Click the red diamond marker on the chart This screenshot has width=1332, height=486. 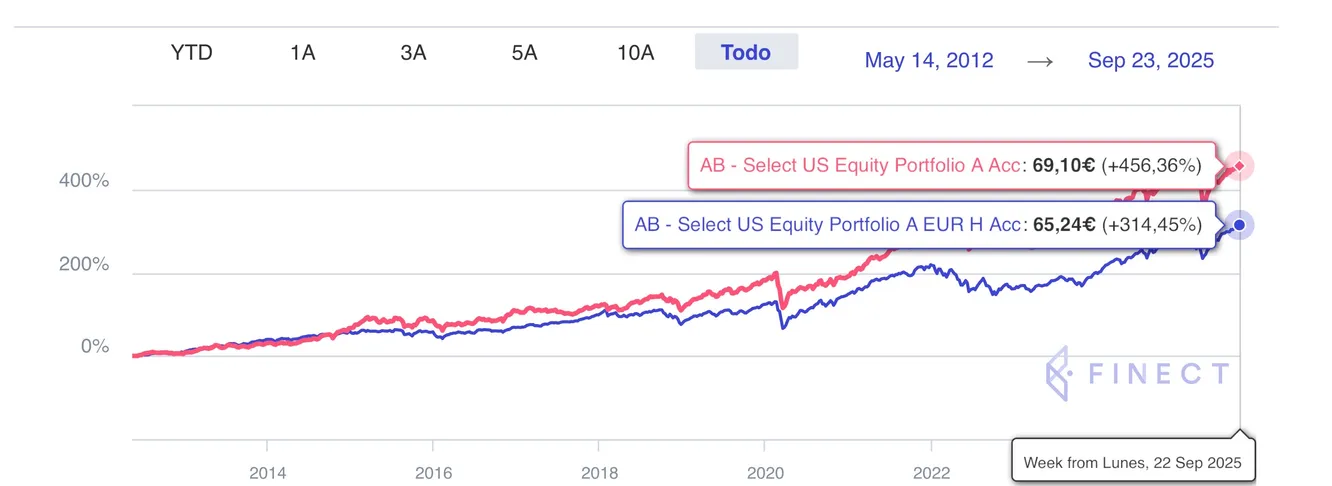pyautogui.click(x=1240, y=166)
